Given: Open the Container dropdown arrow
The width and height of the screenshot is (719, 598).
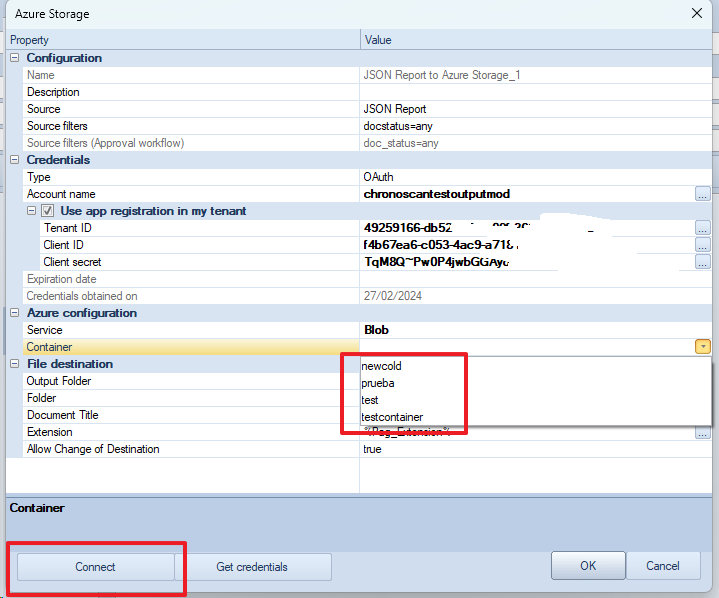Looking at the screenshot, I should pos(703,347).
